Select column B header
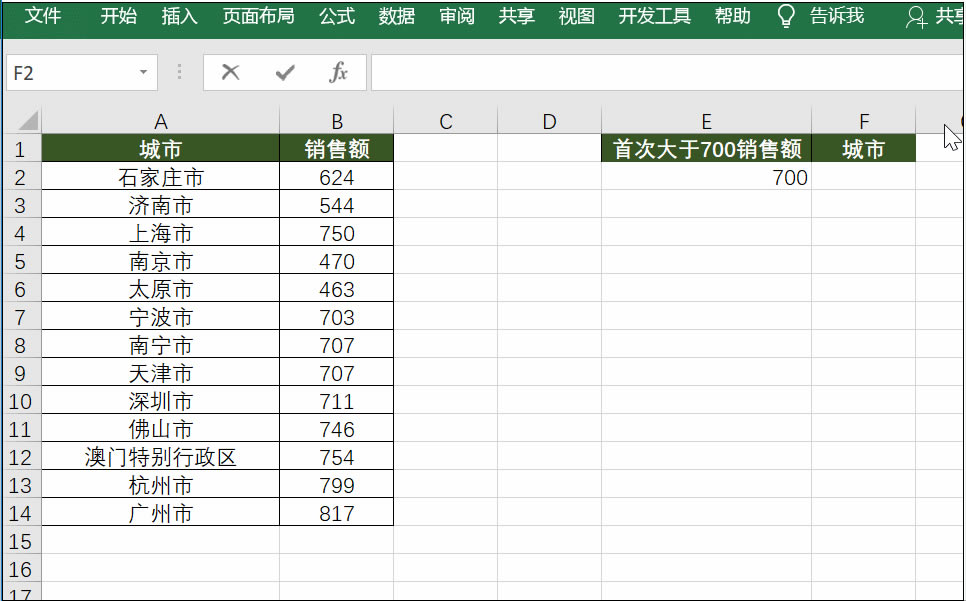 [336, 120]
